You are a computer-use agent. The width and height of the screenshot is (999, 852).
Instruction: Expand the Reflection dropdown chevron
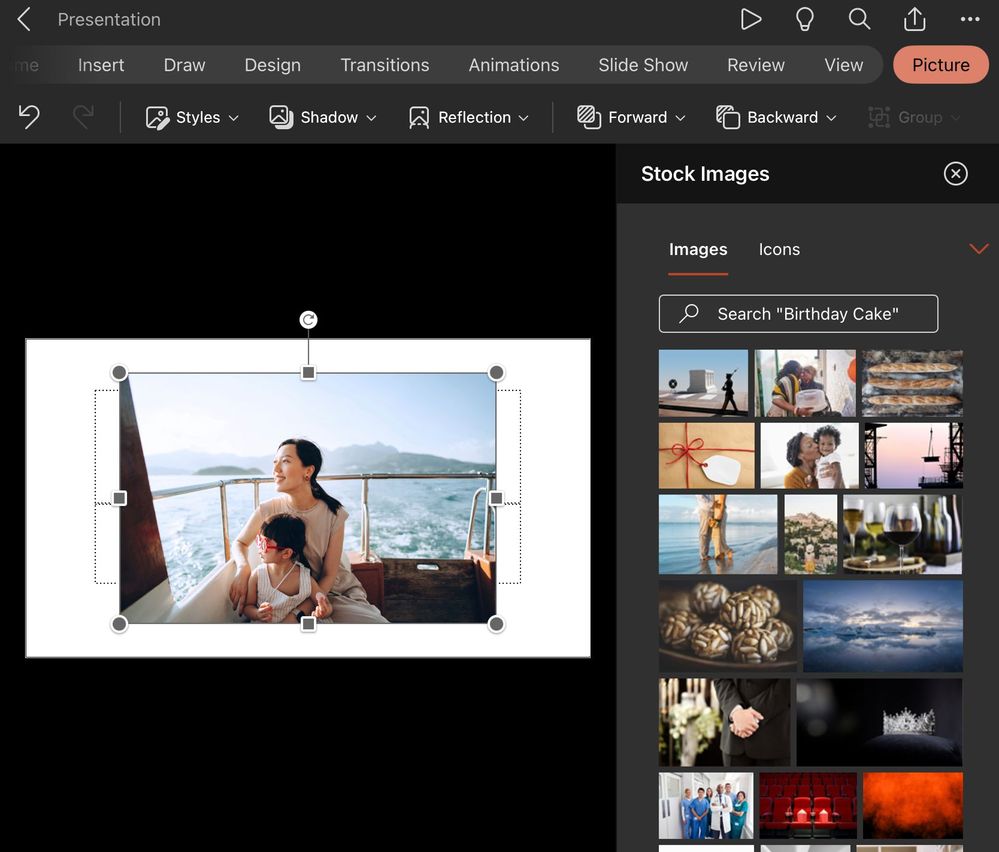524,118
